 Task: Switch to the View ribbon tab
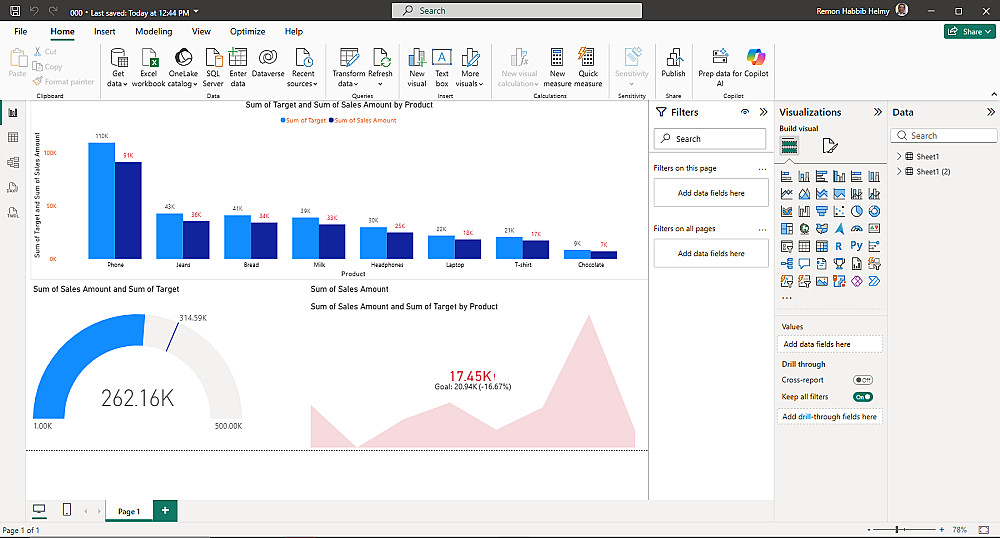[x=201, y=31]
